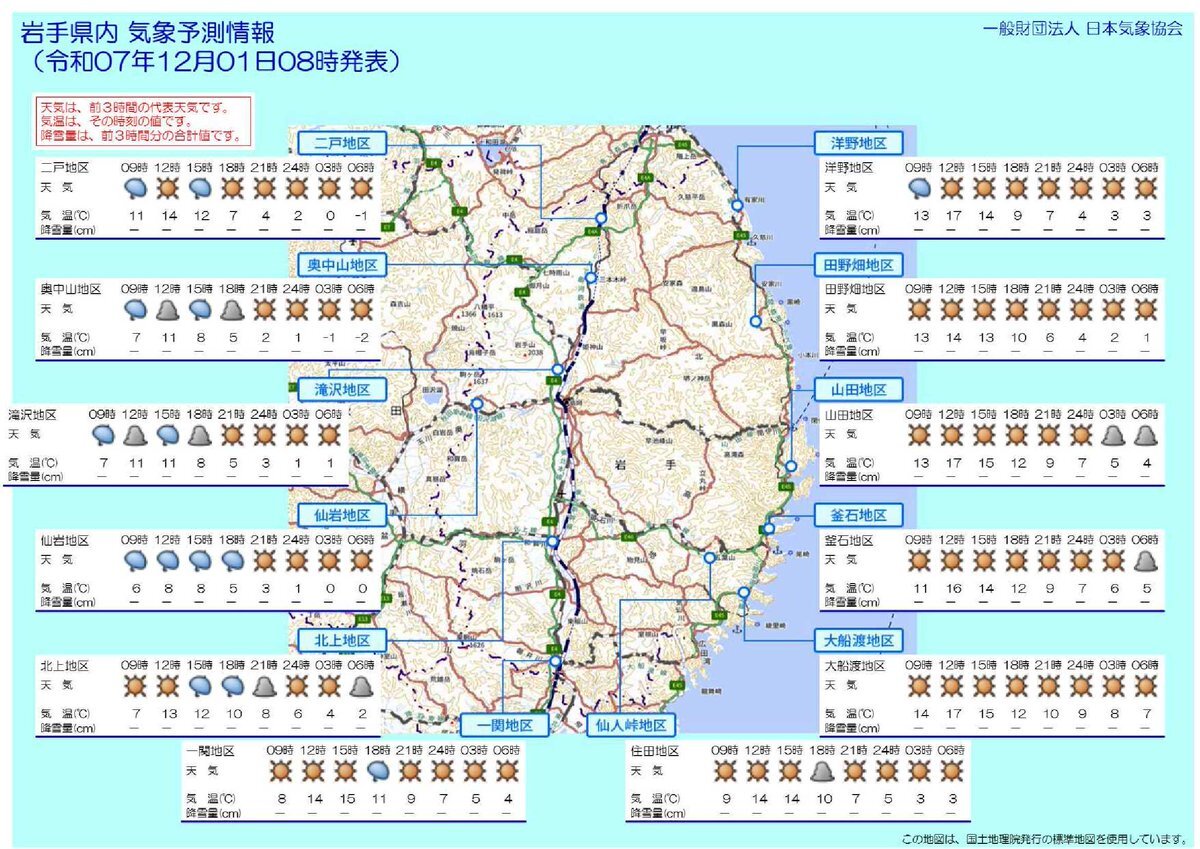The width and height of the screenshot is (1200, 849).
Task: Click the 釜石地区 blue map label
Action: [x=858, y=515]
